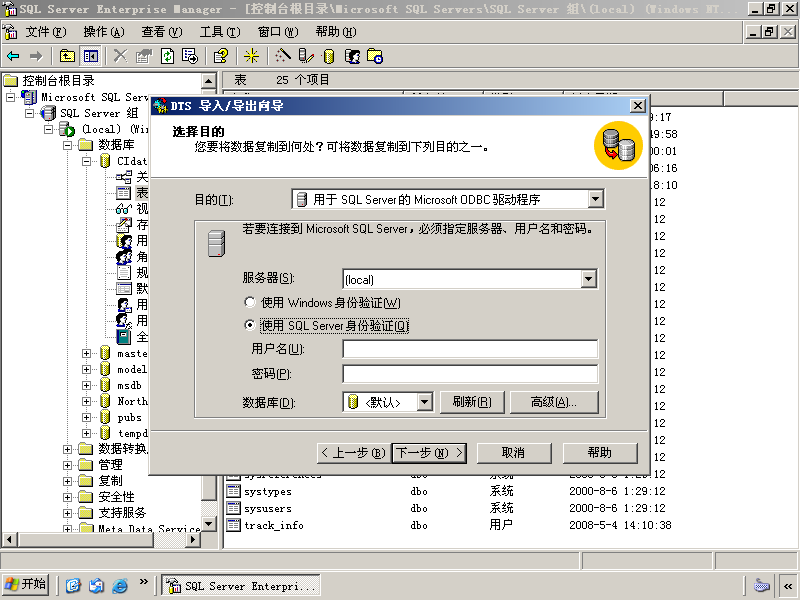Open the 查看(V) menu

click(162, 32)
